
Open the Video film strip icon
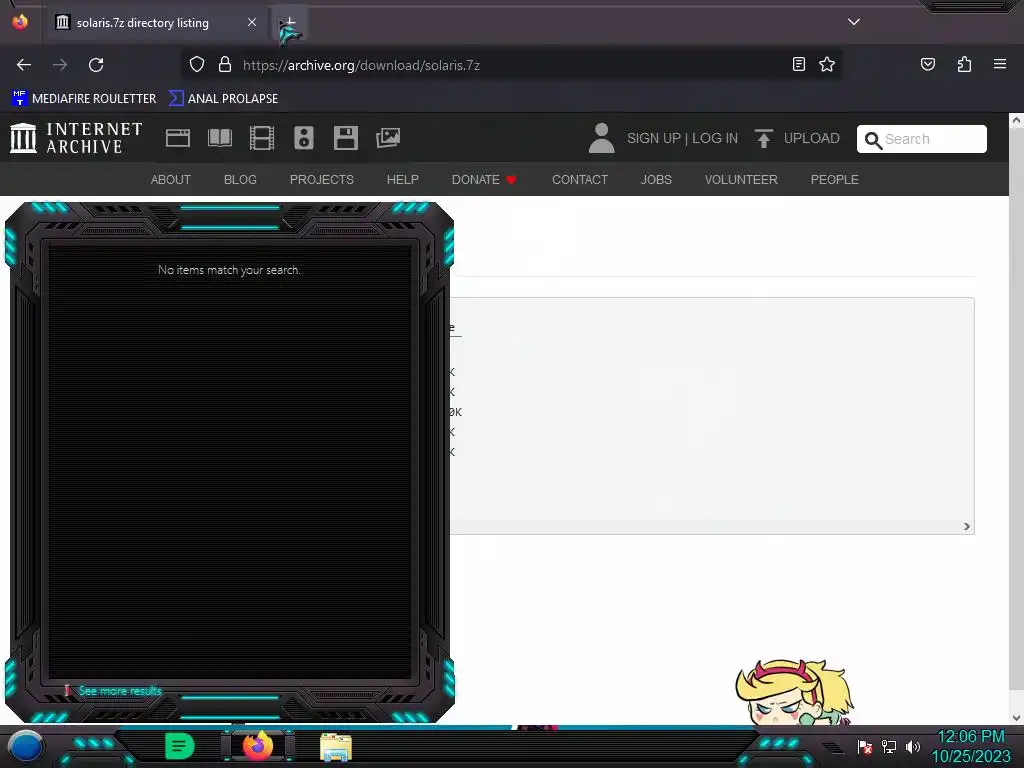click(262, 138)
